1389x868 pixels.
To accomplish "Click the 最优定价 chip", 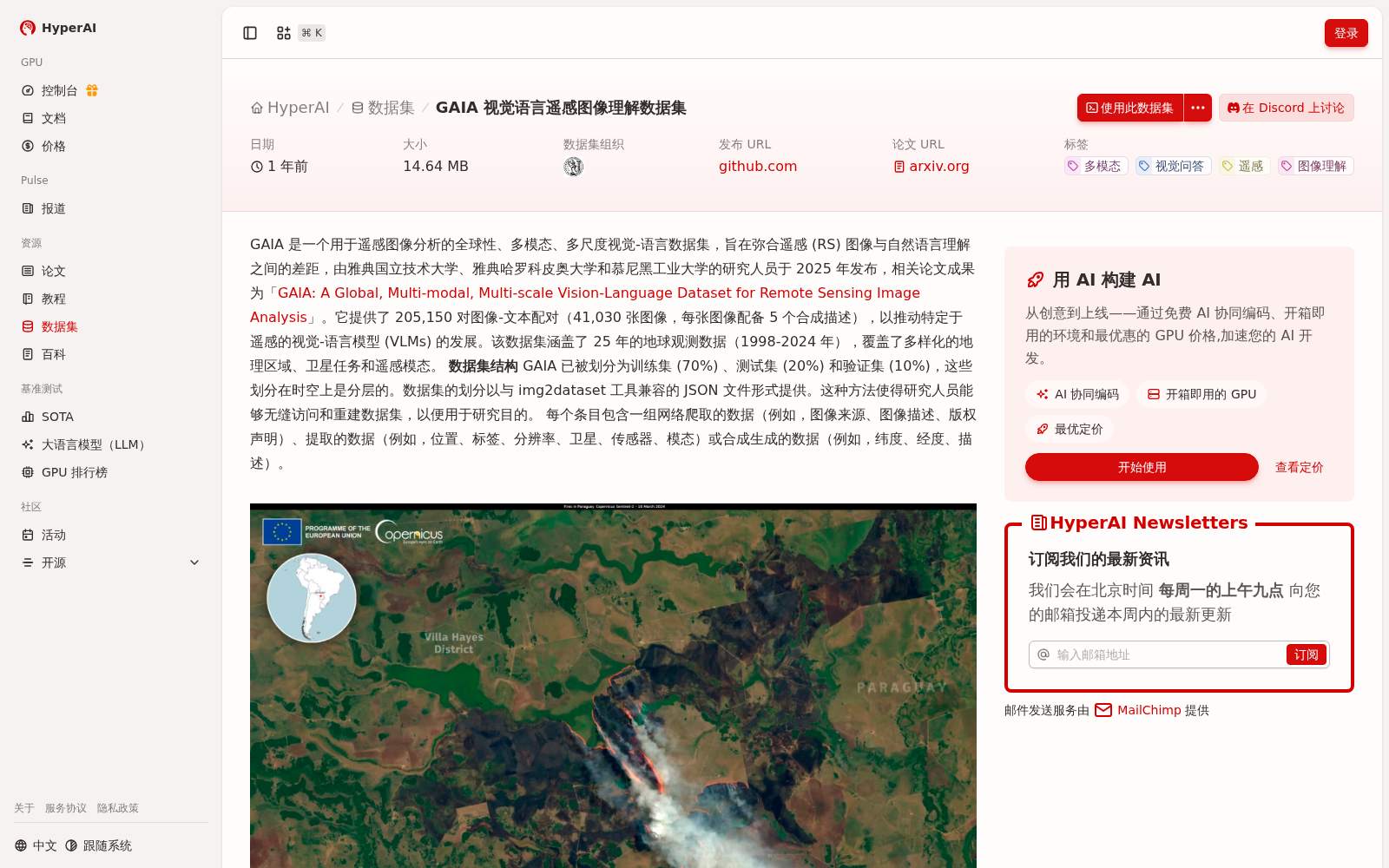I will [x=1070, y=429].
